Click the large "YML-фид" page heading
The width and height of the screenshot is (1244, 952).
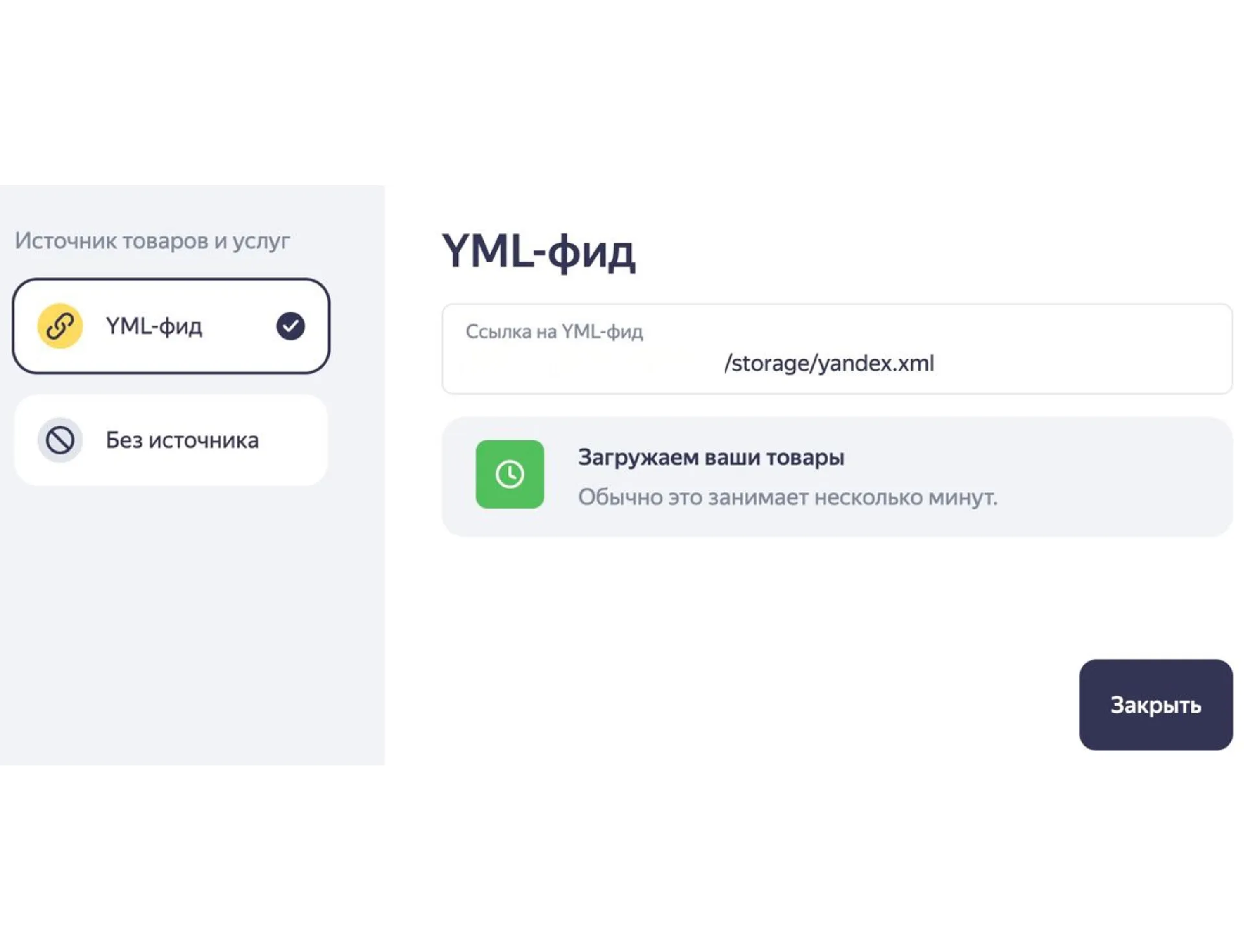[538, 251]
